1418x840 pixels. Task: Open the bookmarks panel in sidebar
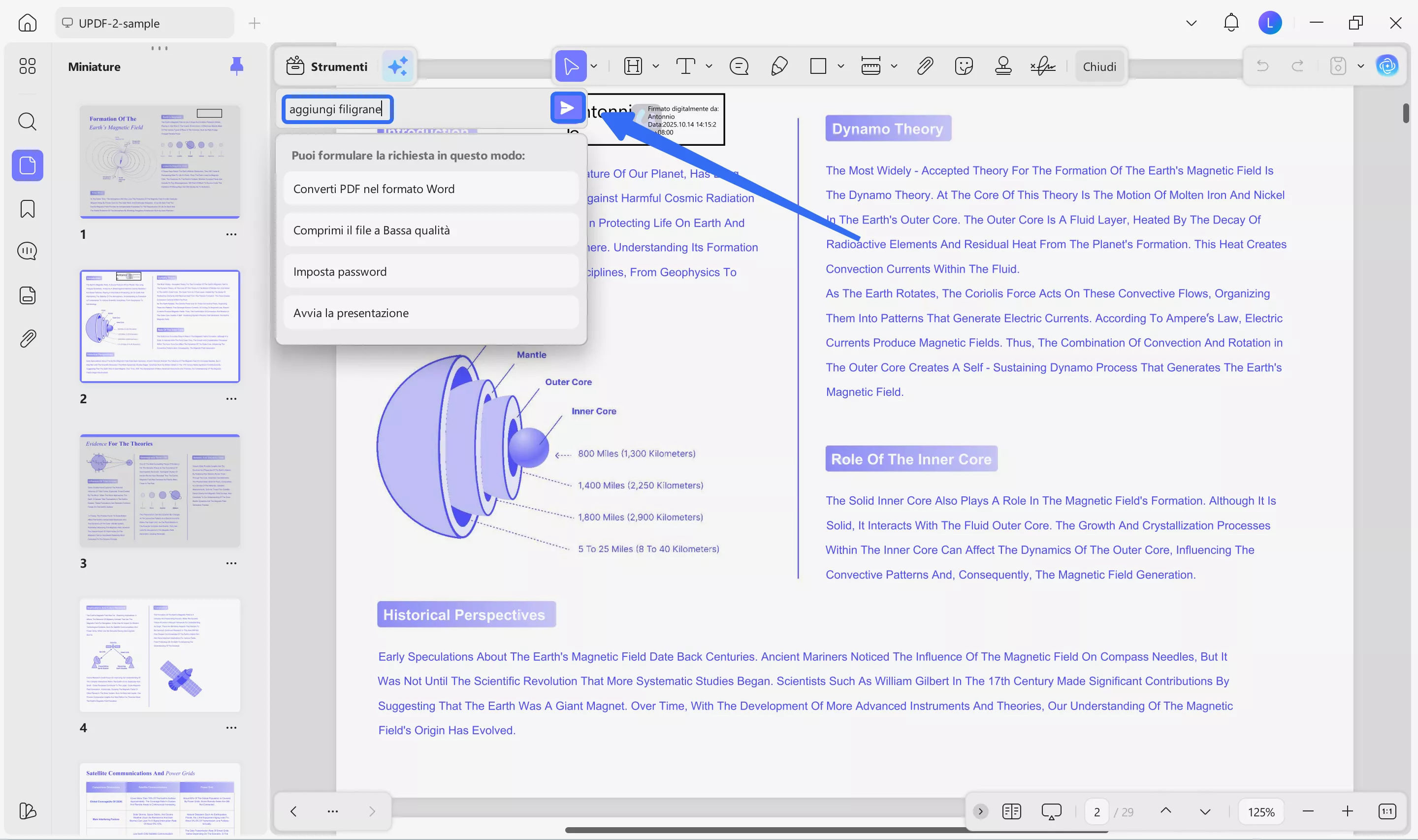tap(27, 209)
